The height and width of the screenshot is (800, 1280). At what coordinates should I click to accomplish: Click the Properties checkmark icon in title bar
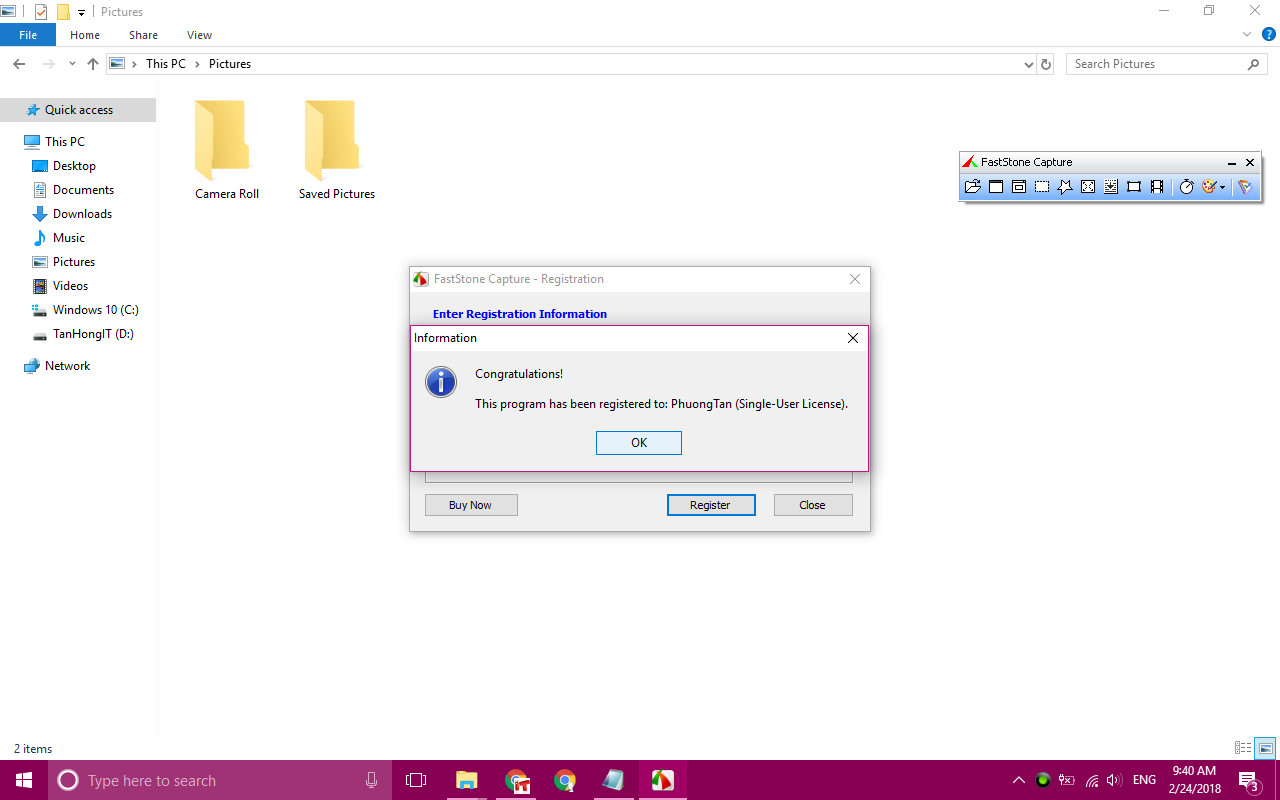(41, 12)
